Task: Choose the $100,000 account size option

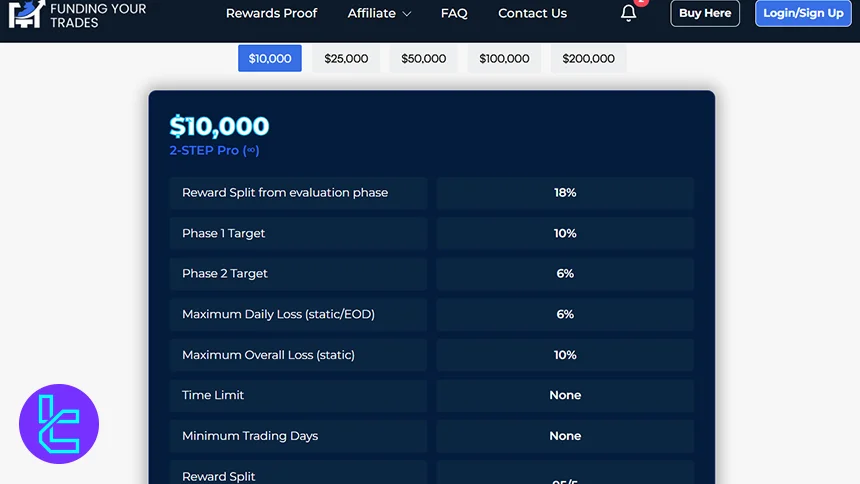Action: coord(504,58)
